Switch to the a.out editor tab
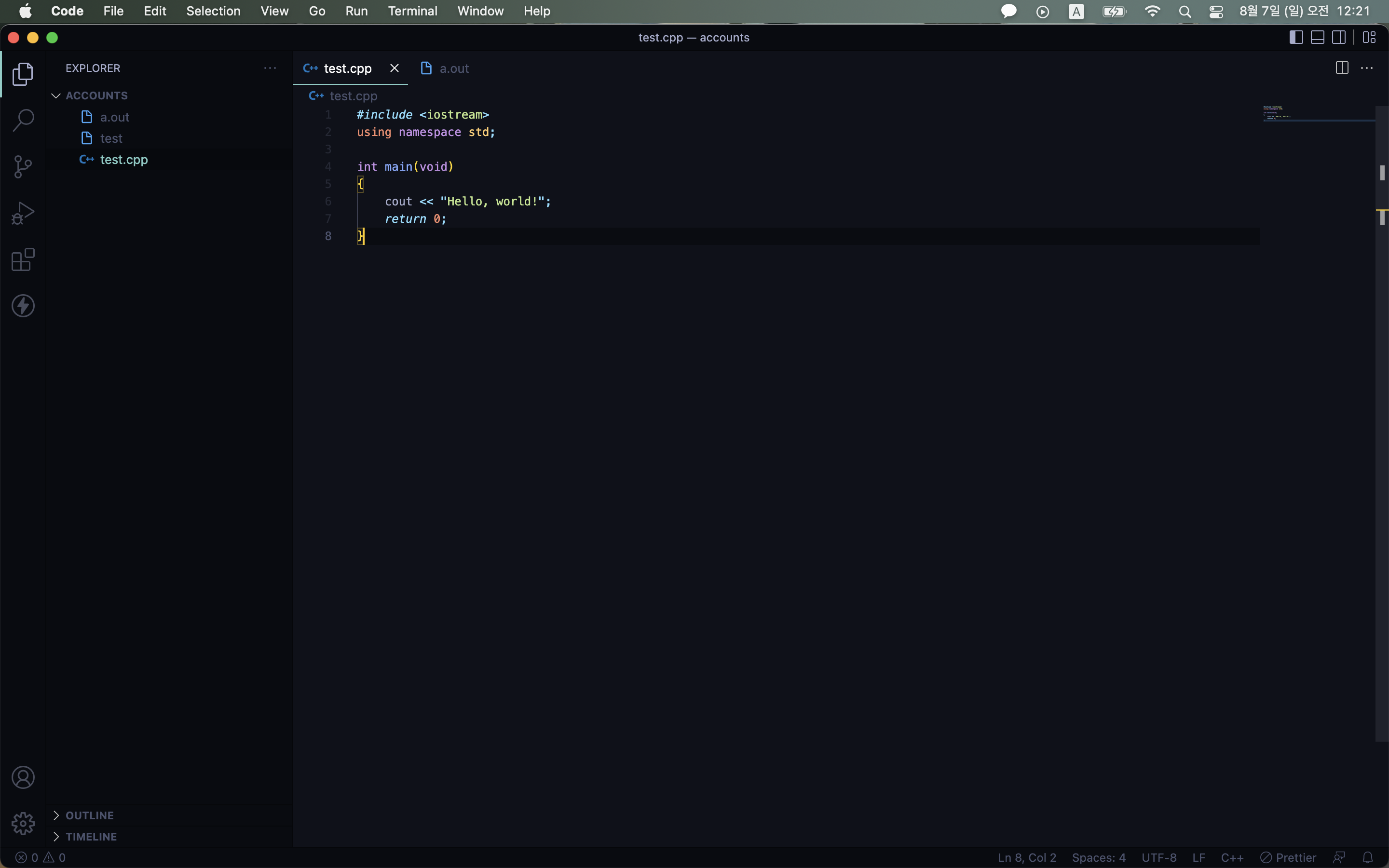 (x=453, y=68)
